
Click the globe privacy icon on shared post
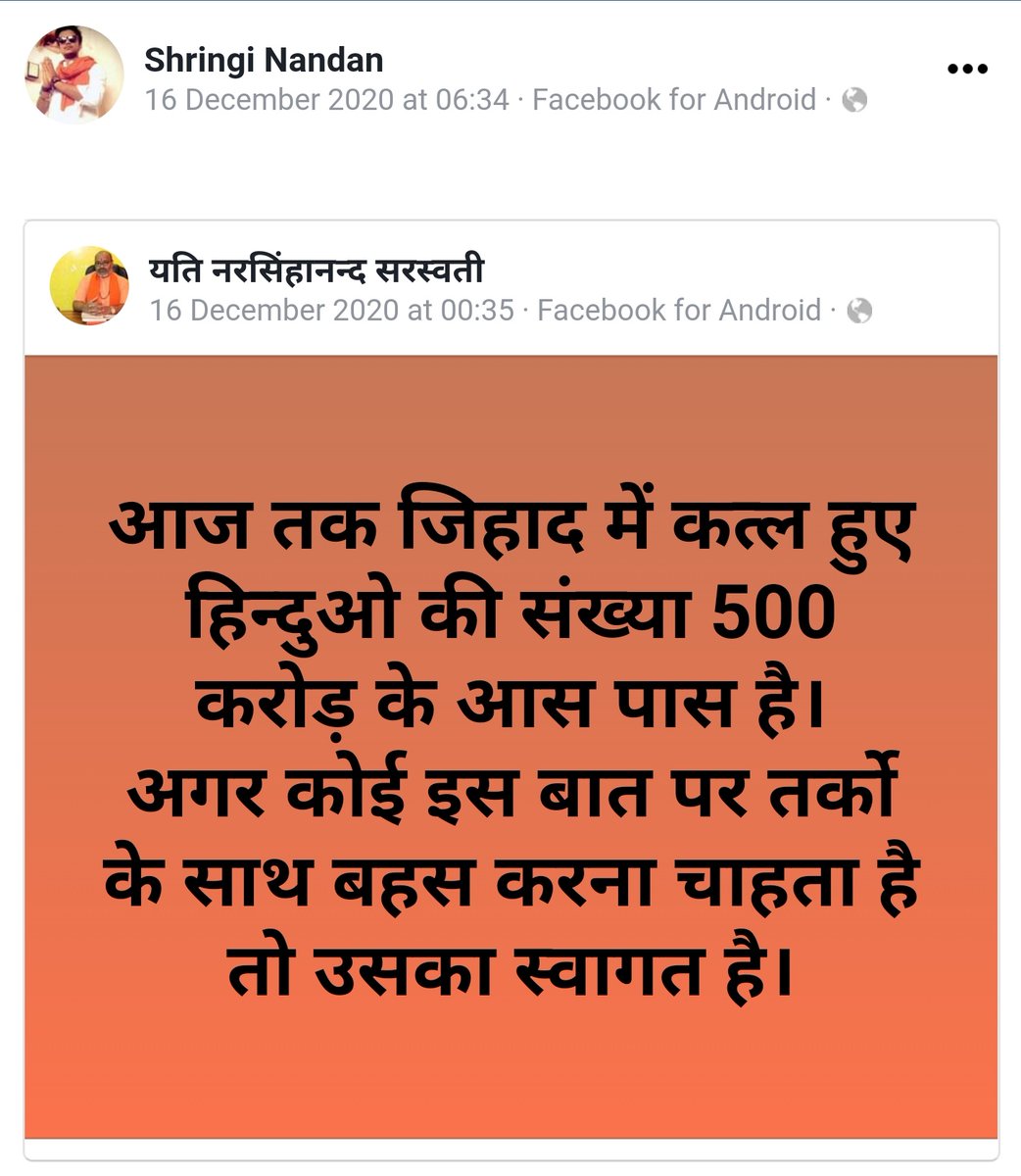click(859, 311)
